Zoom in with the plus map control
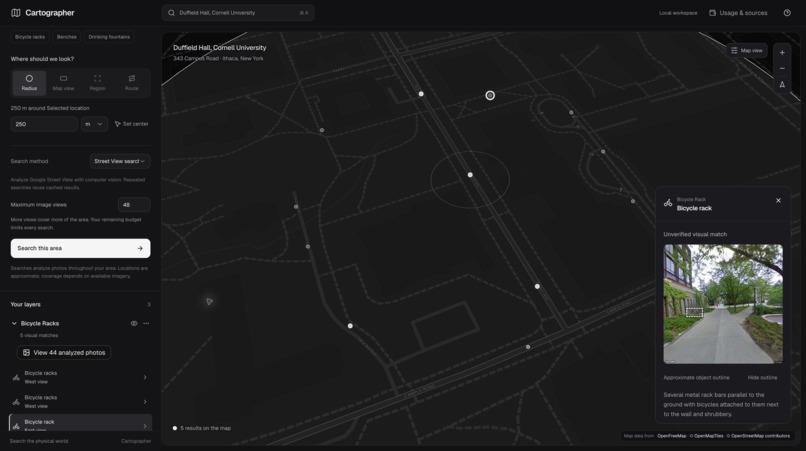806x451 pixels. pyautogui.click(x=782, y=52)
